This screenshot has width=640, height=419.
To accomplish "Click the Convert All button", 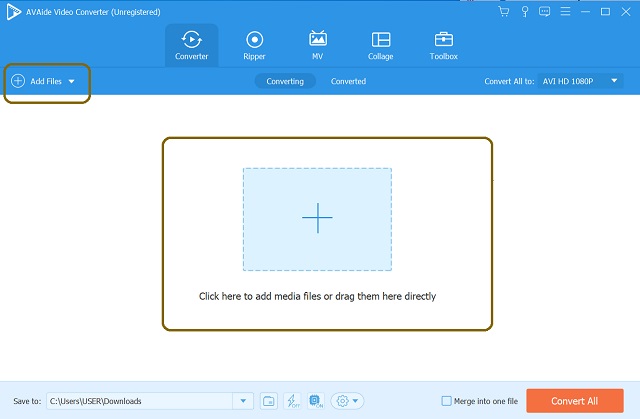I will point(575,401).
